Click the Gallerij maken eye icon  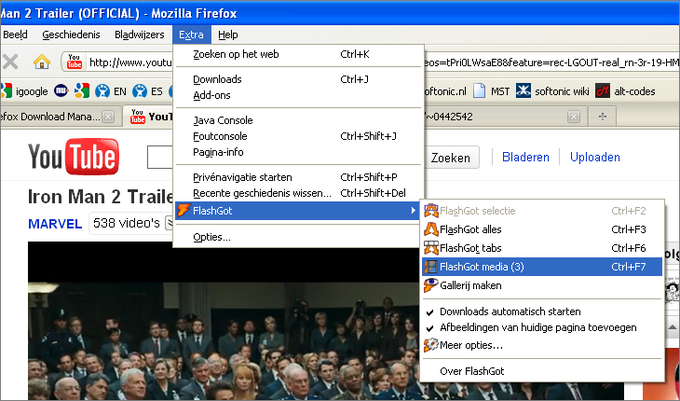(431, 285)
